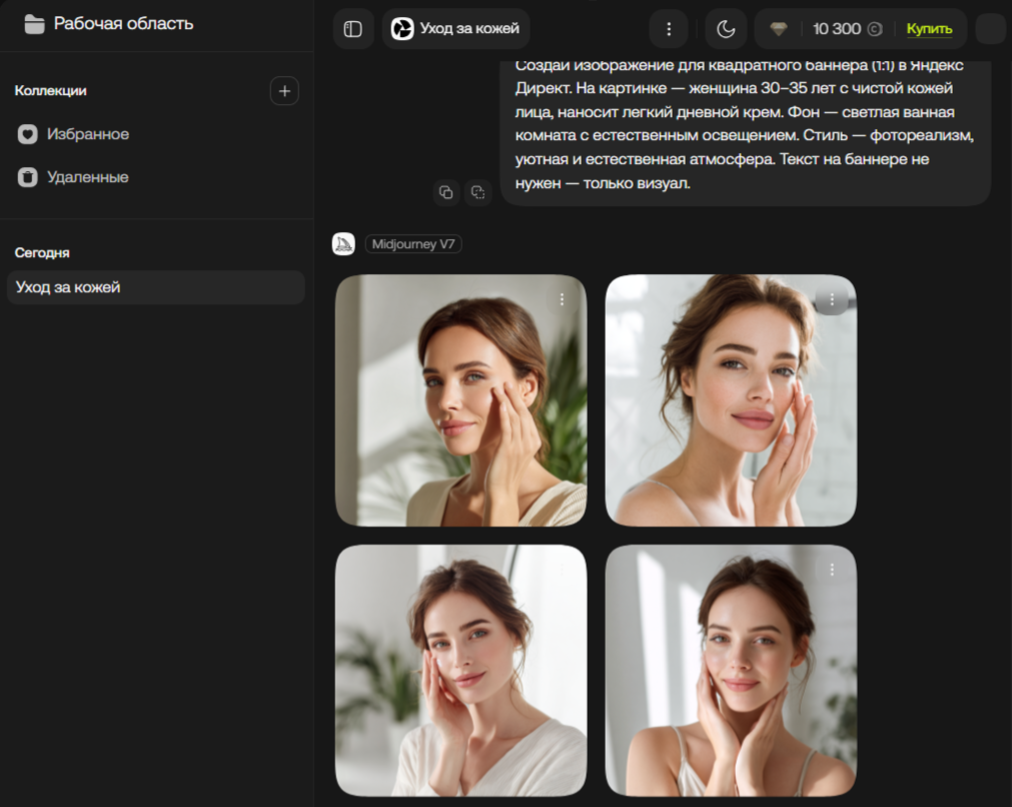Open the Избранное collection
This screenshot has height=807, width=1012.
pos(88,134)
